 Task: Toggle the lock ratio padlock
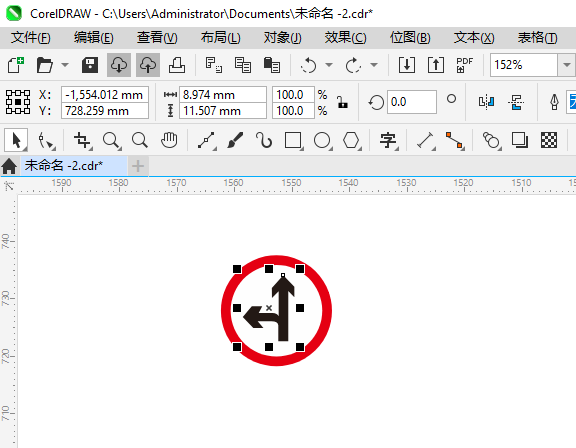click(x=342, y=102)
